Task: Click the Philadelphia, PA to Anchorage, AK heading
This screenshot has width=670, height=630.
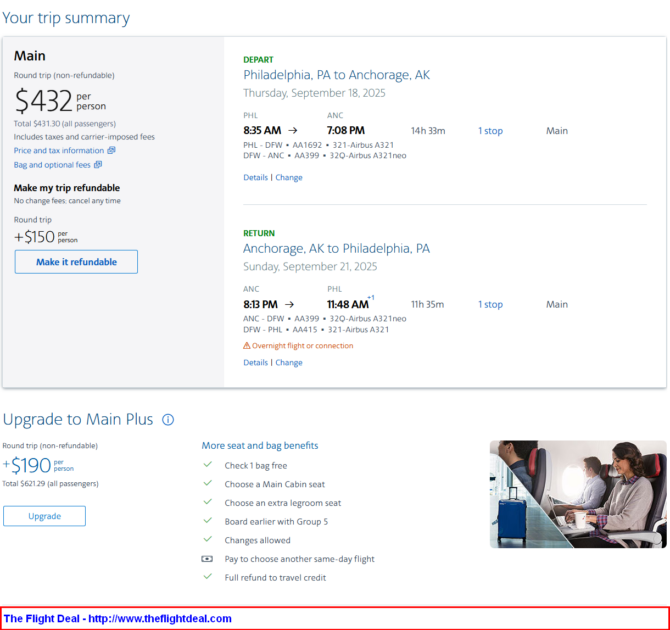Action: click(336, 75)
